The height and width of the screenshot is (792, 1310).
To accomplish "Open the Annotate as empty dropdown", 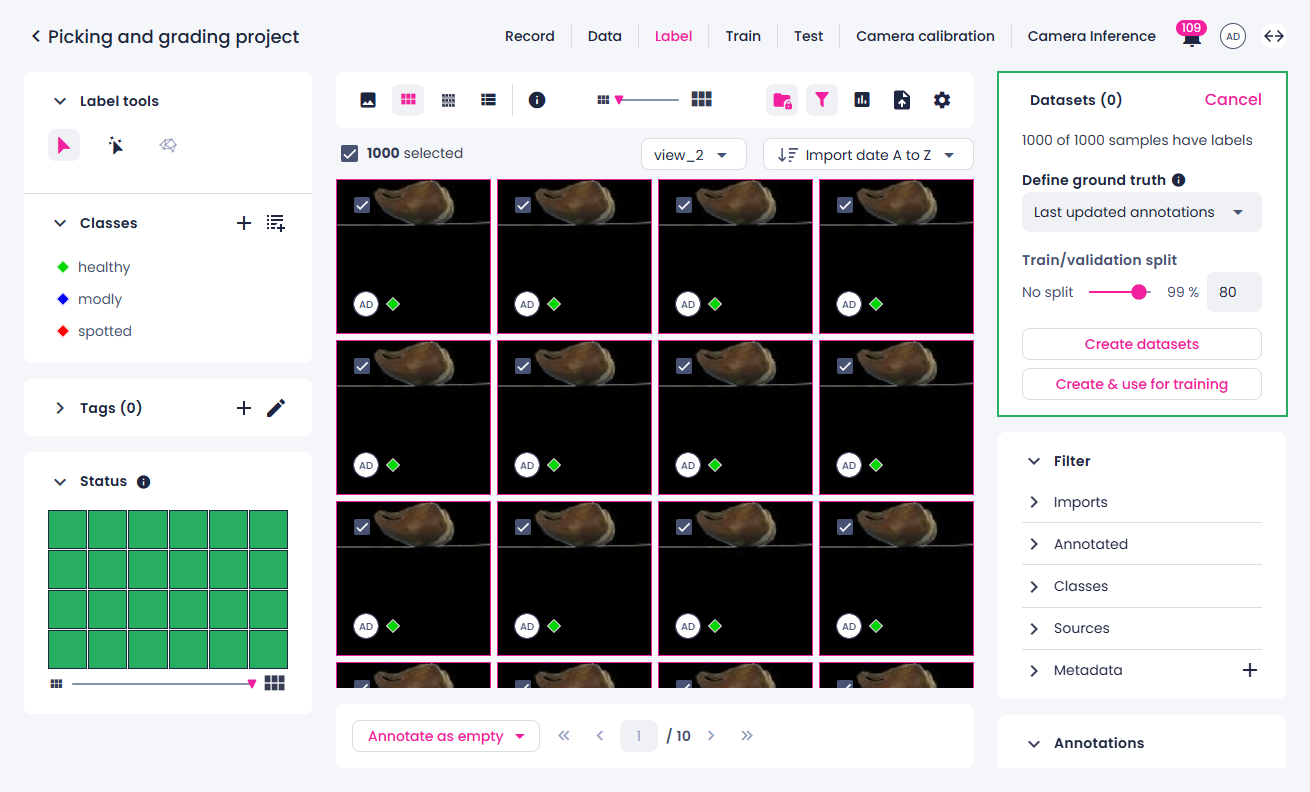I will [446, 737].
